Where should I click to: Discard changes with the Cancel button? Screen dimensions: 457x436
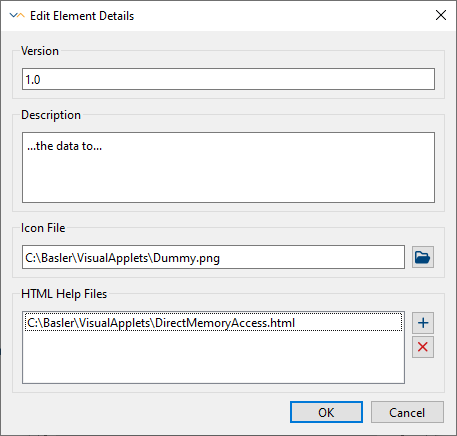click(407, 412)
